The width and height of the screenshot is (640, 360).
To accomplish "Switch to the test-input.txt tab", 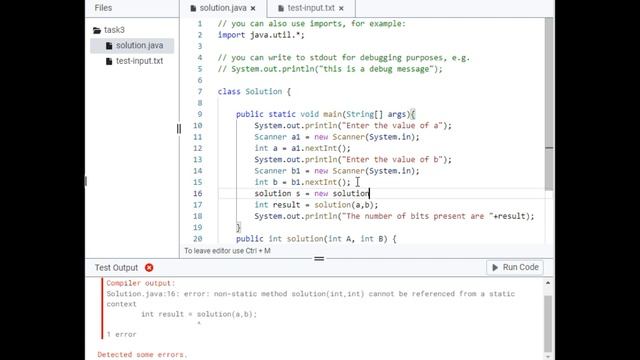I will 311,8.
